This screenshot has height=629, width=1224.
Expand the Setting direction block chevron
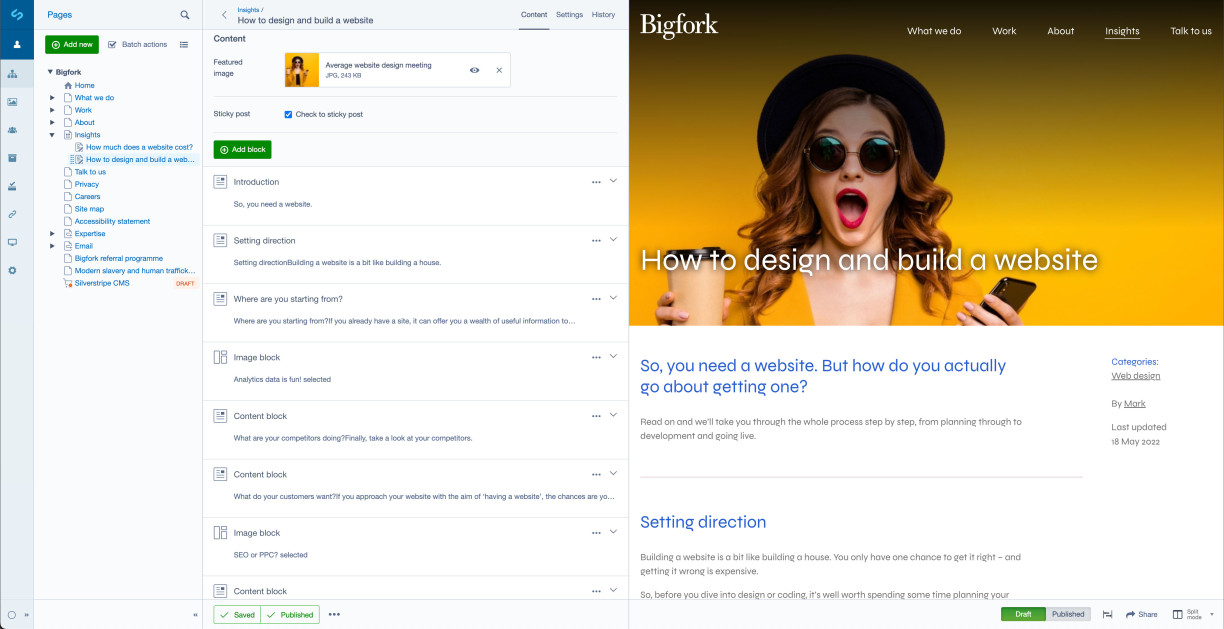tap(613, 240)
